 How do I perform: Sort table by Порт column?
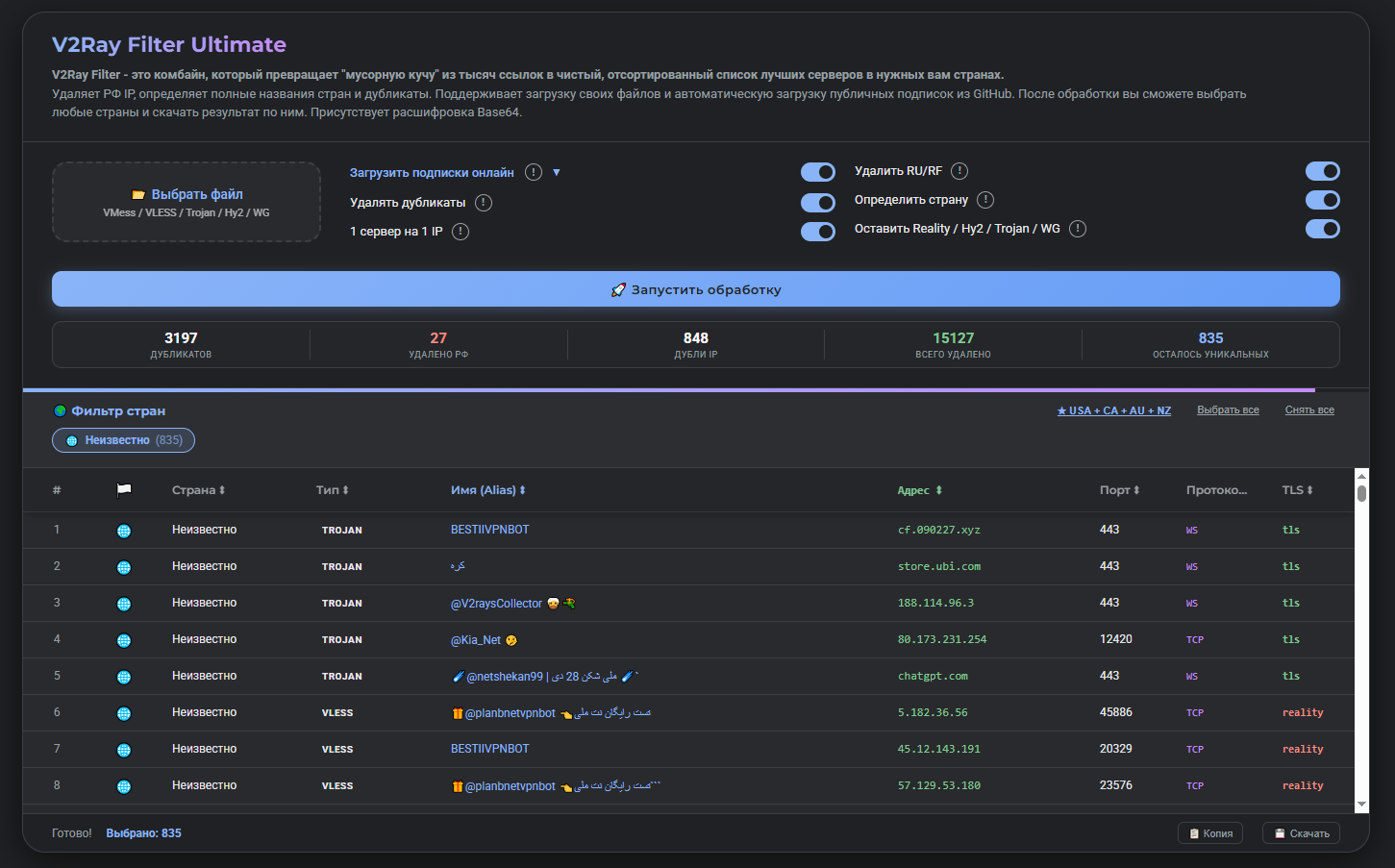pos(1119,490)
